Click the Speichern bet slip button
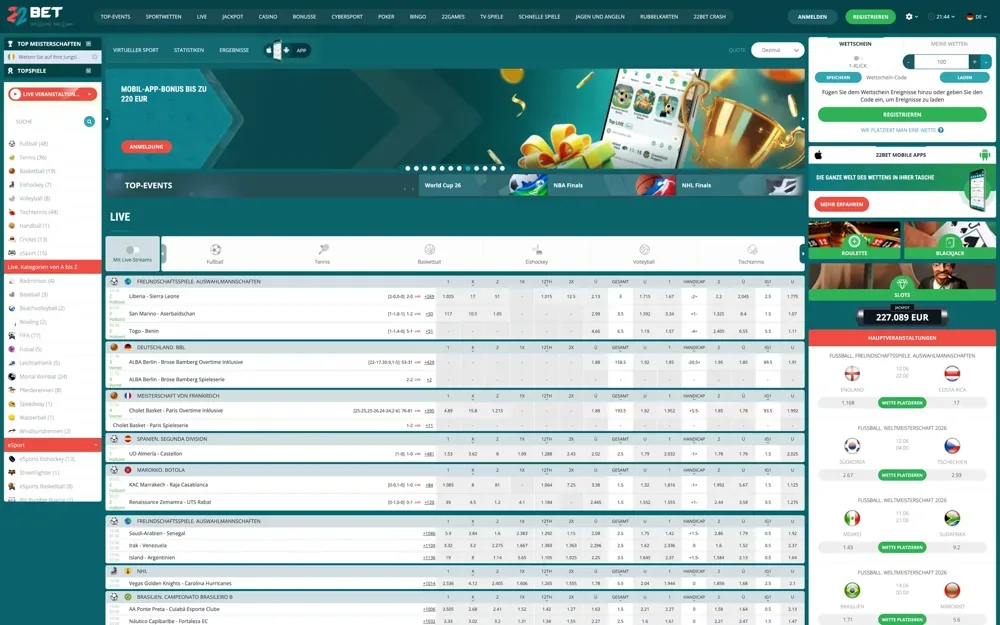This screenshot has width=1000, height=625. click(838, 77)
